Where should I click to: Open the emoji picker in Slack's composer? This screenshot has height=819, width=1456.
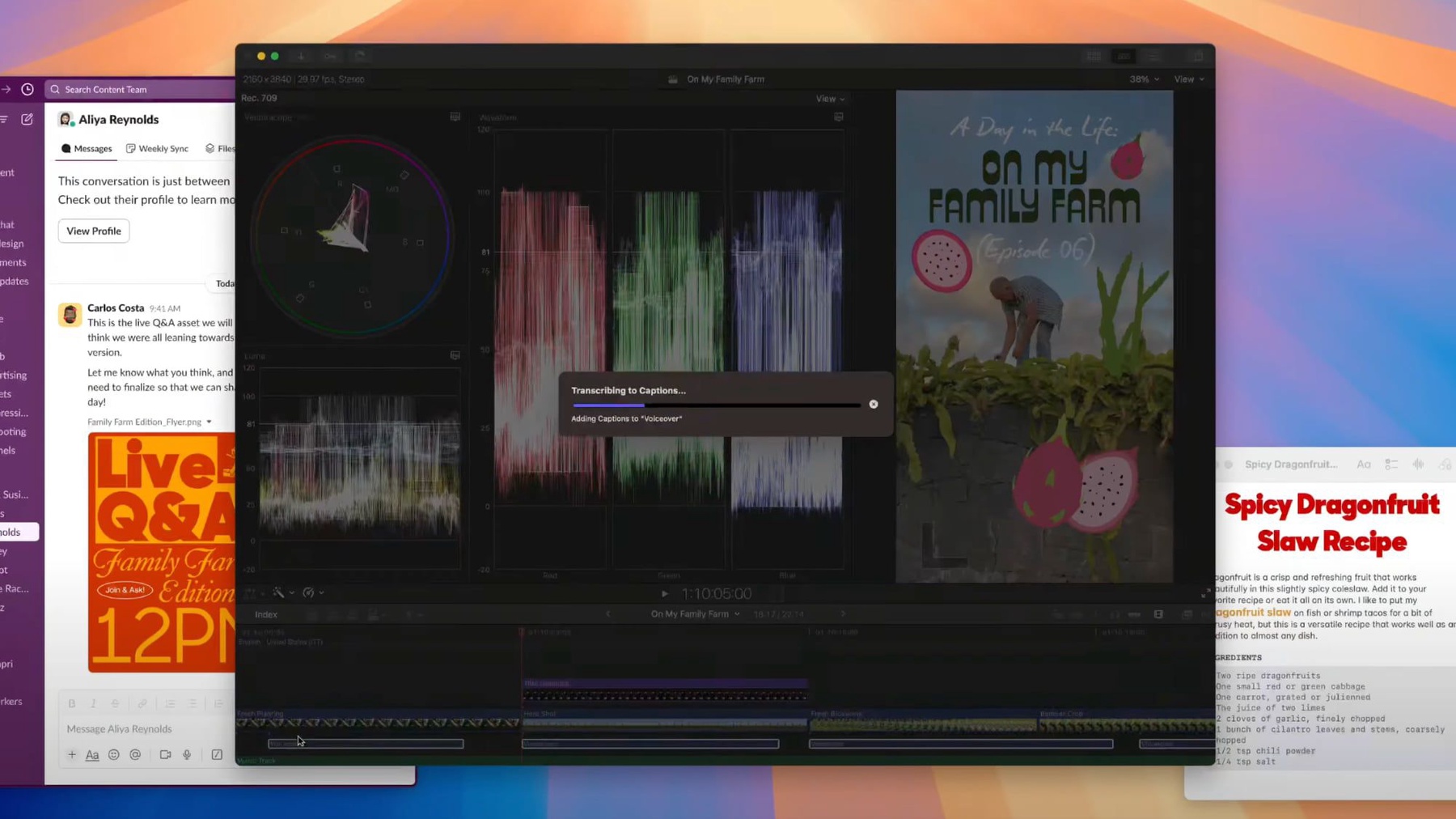click(x=114, y=754)
